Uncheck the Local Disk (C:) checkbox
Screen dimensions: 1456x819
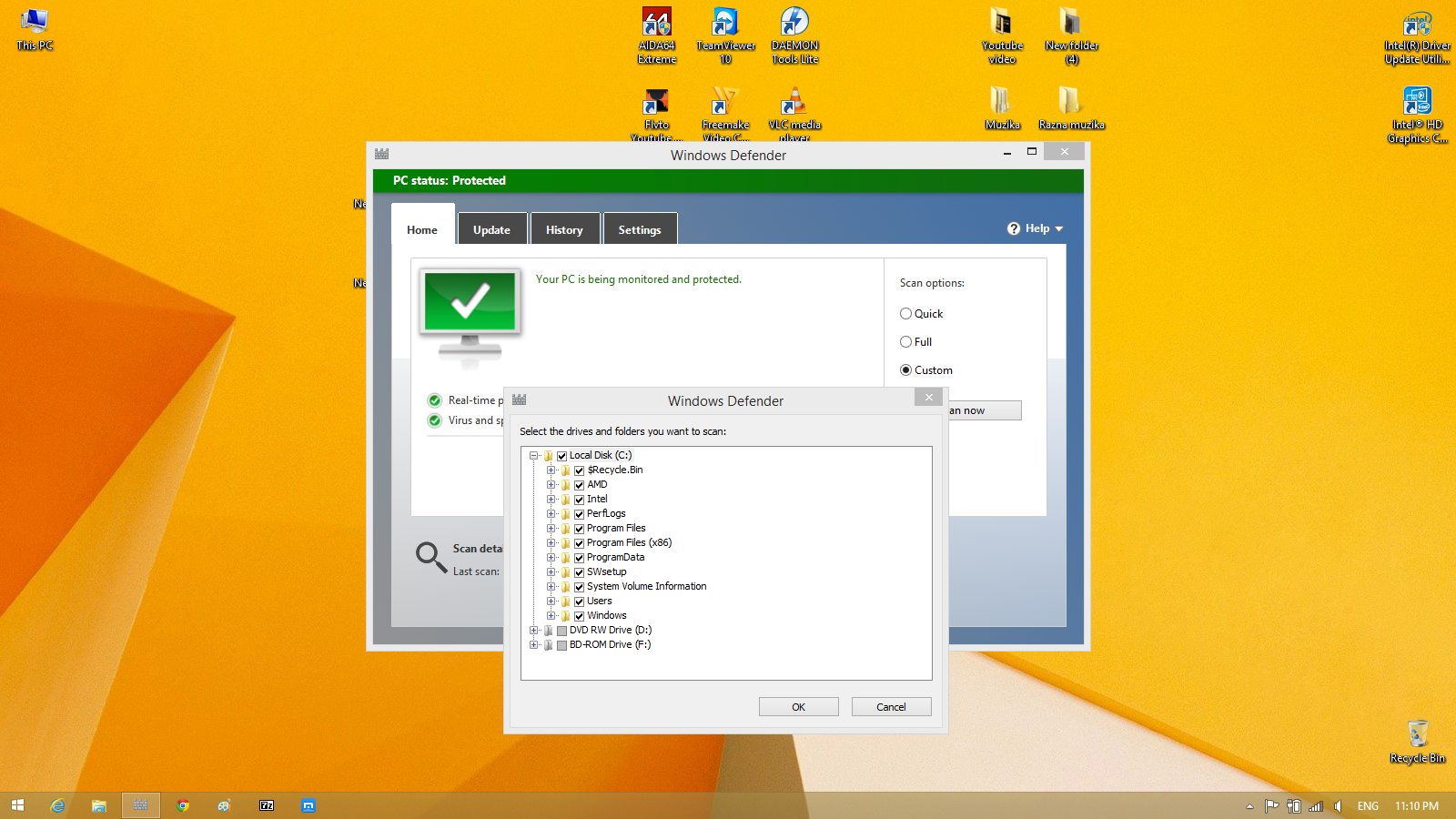point(562,456)
